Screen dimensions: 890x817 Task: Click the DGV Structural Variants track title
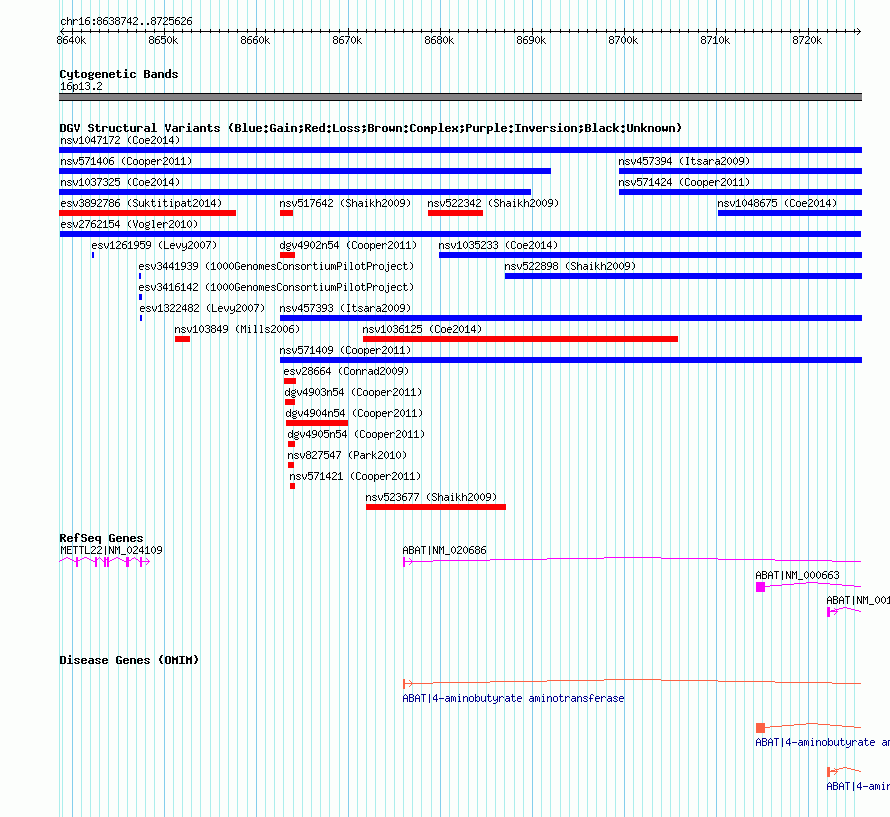pyautogui.click(x=370, y=128)
